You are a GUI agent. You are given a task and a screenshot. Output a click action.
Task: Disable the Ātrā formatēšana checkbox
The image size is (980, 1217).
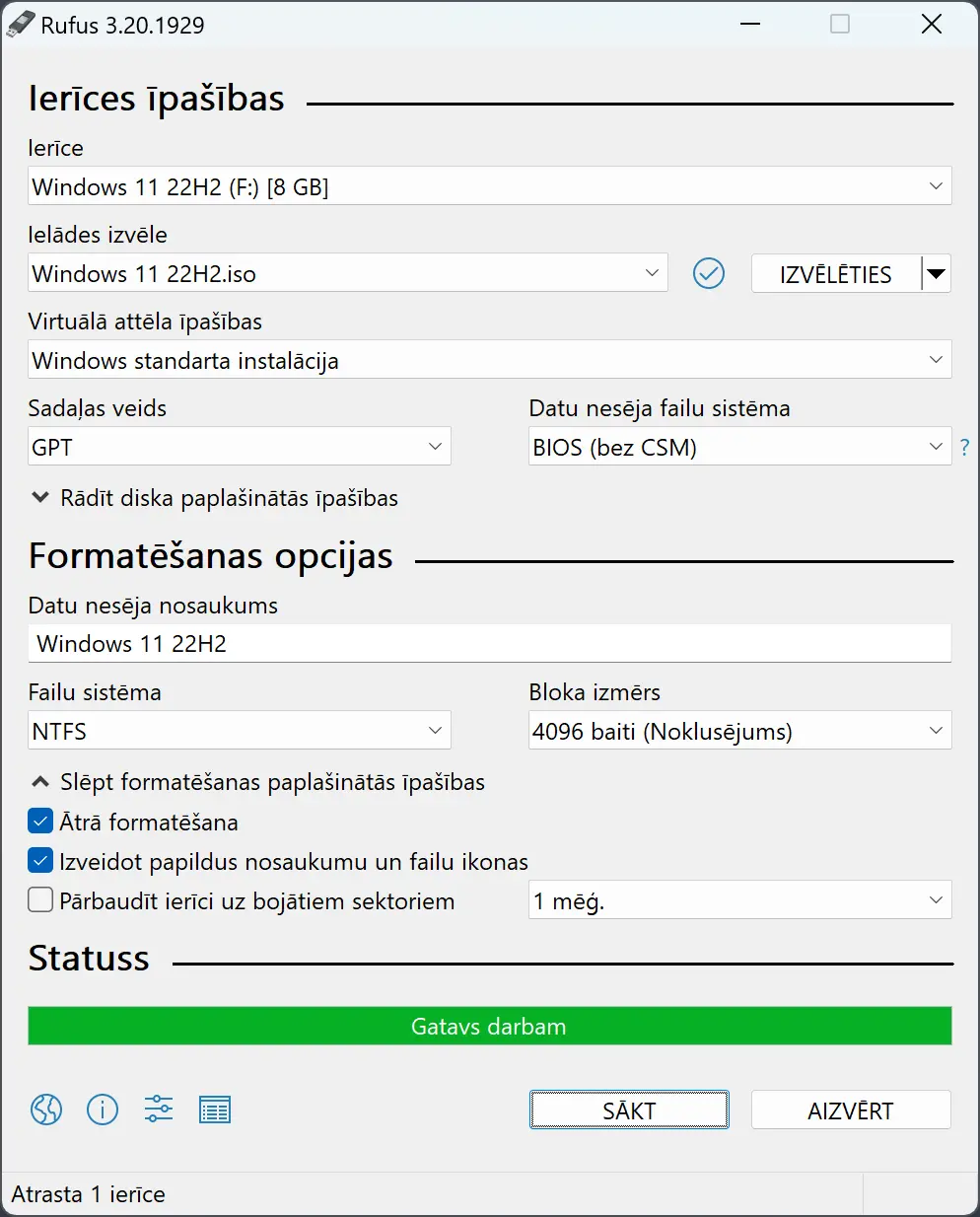[40, 822]
